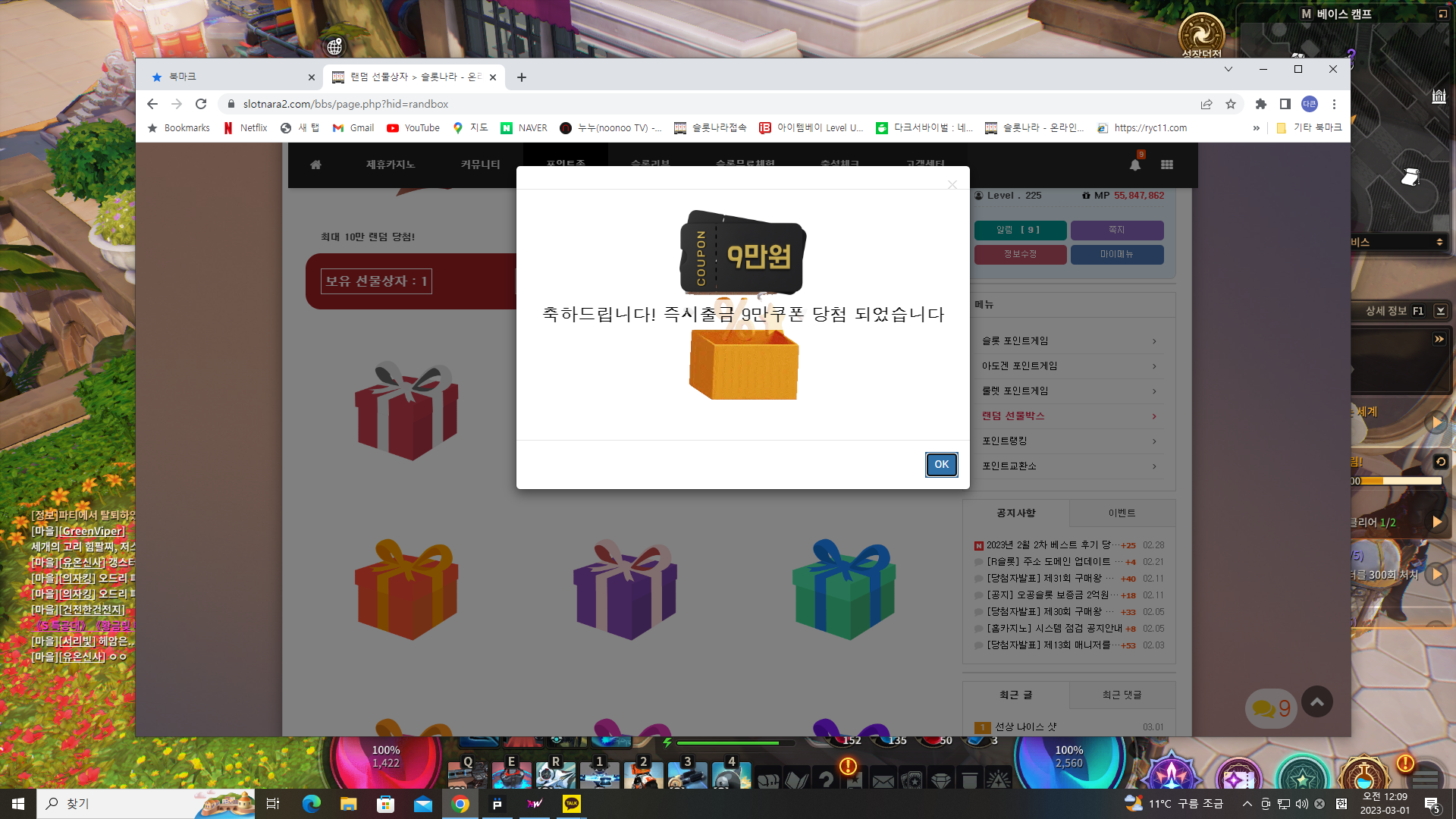Open 랜덤 선물박스 menu item
The height and width of the screenshot is (819, 1456).
pyautogui.click(x=1069, y=416)
